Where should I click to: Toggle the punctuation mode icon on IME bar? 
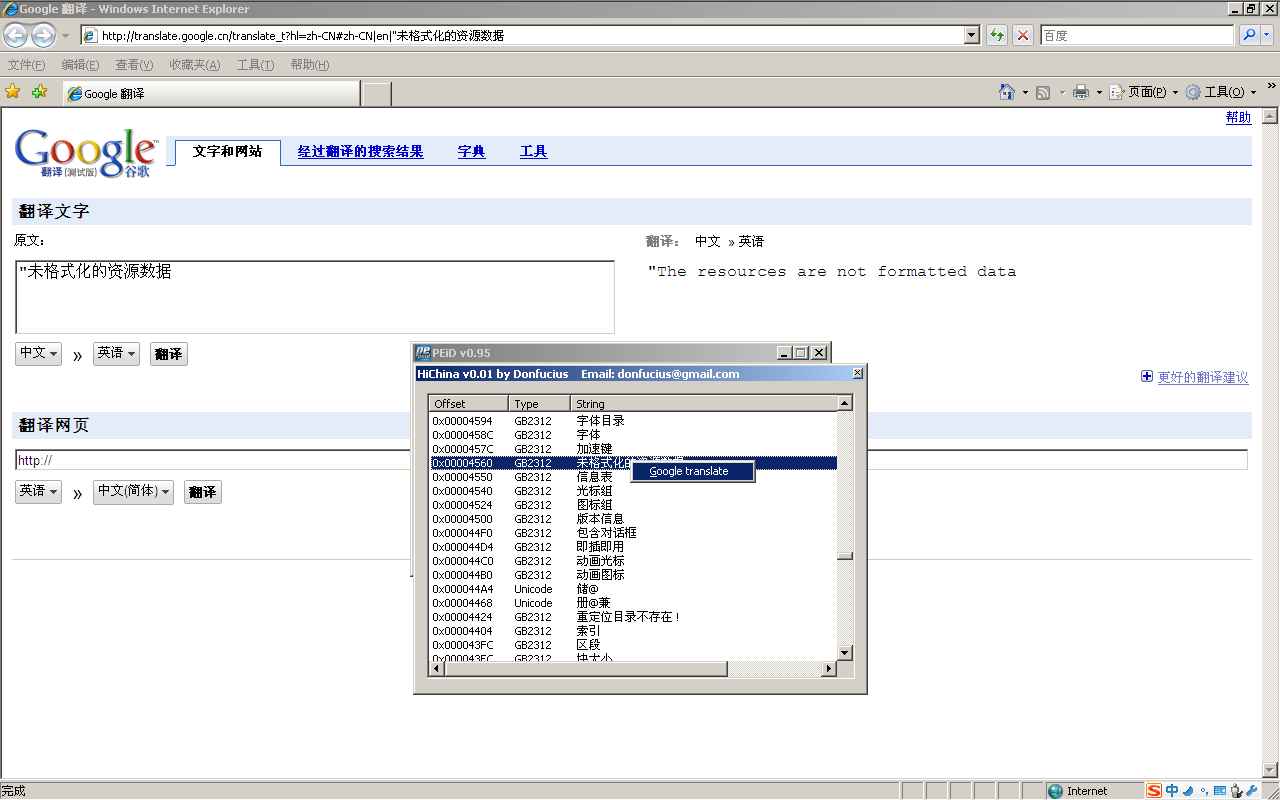click(1203, 791)
